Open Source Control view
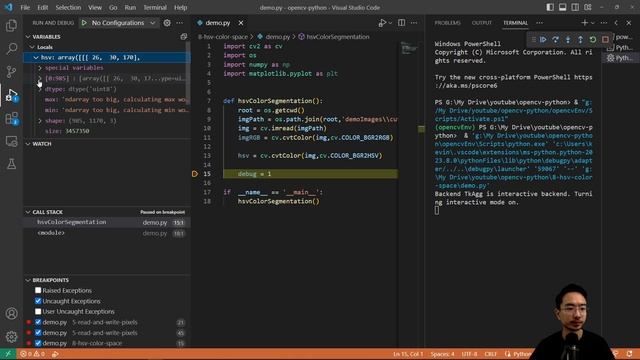 [11, 72]
